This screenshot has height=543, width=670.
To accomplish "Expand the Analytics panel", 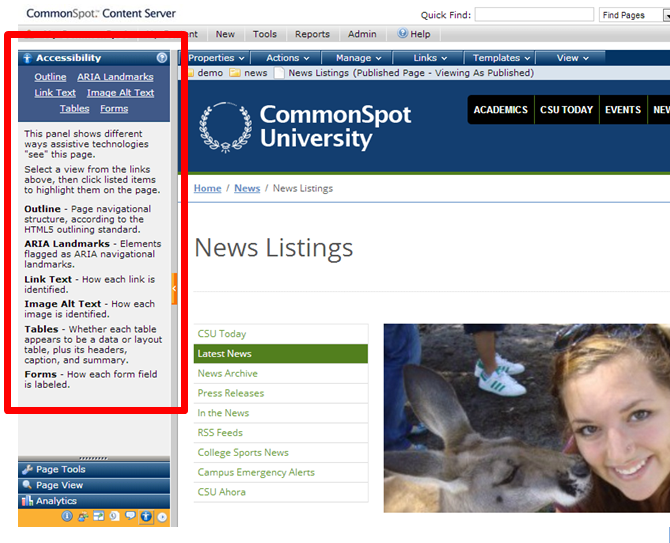I will [x=94, y=501].
